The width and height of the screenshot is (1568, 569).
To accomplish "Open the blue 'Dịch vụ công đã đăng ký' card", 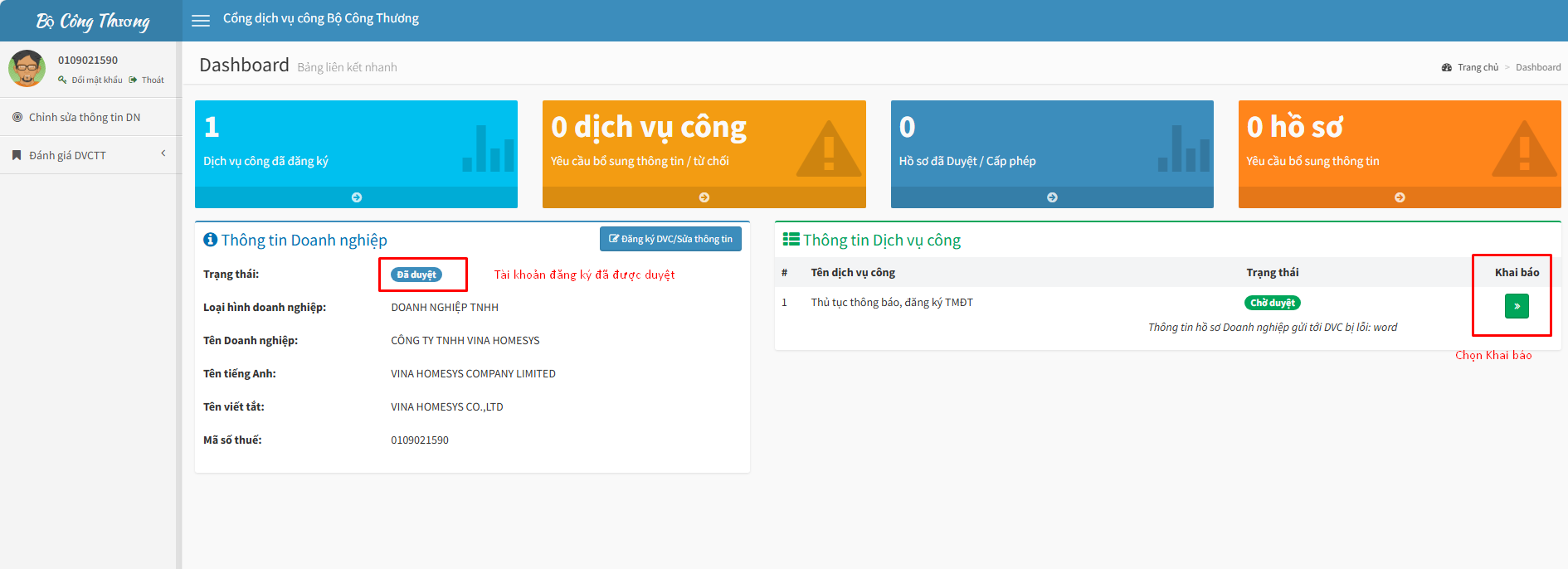I will tap(356, 143).
